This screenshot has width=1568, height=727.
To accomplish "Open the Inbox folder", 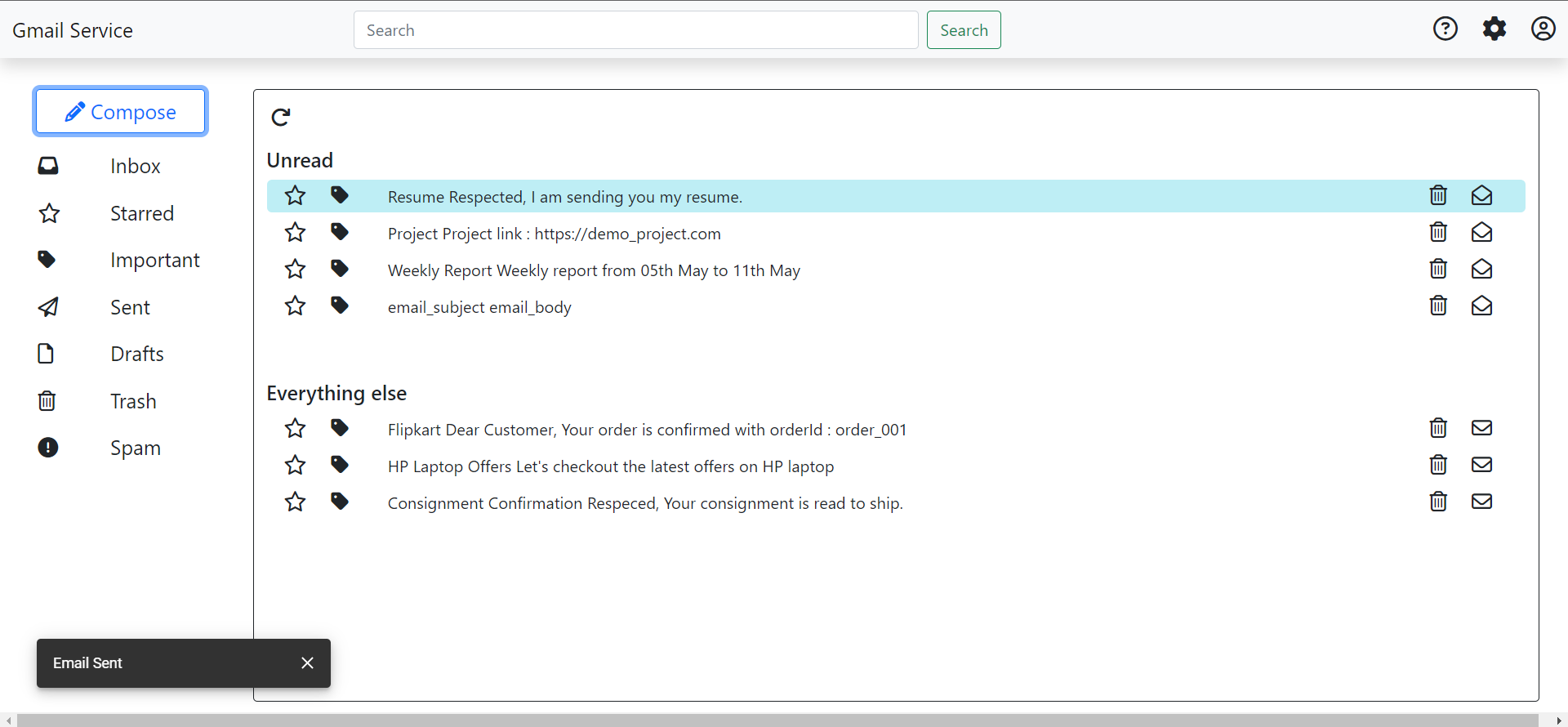I will [136, 167].
